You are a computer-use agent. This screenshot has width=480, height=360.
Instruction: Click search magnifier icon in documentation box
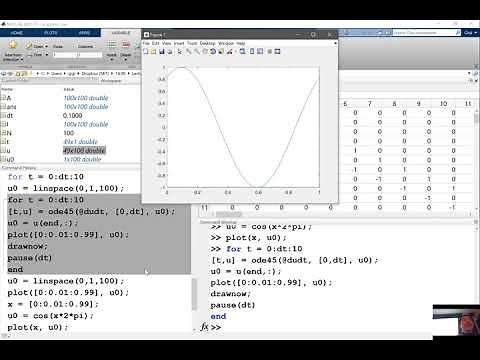tap(458, 33)
